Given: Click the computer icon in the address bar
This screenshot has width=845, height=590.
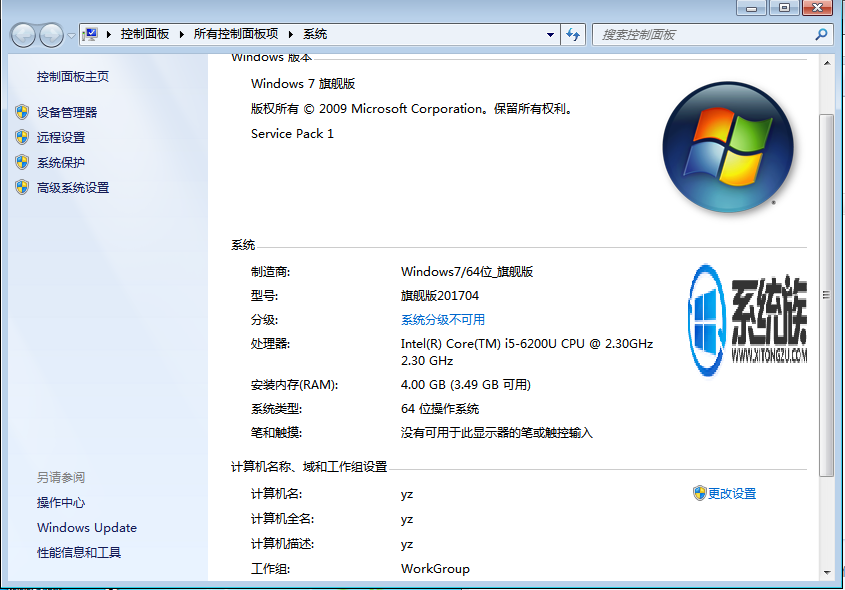Looking at the screenshot, I should point(91,34).
